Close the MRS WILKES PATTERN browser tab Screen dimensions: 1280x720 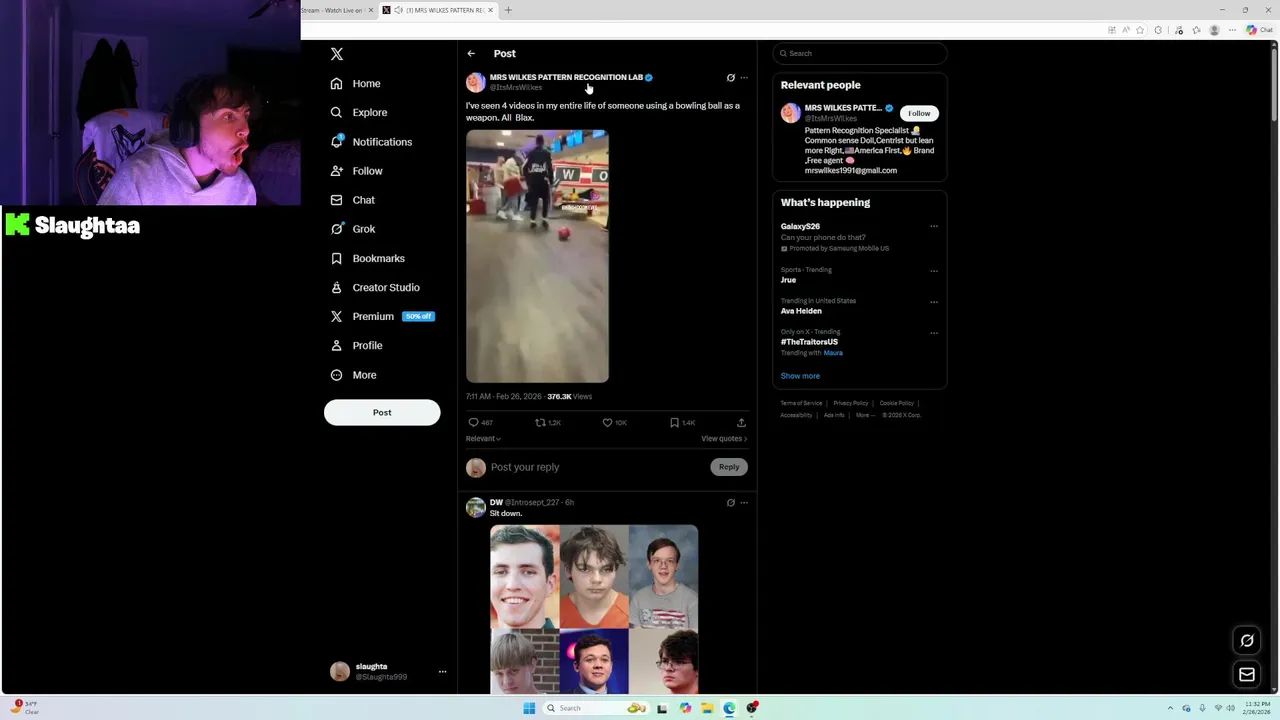[x=490, y=10]
